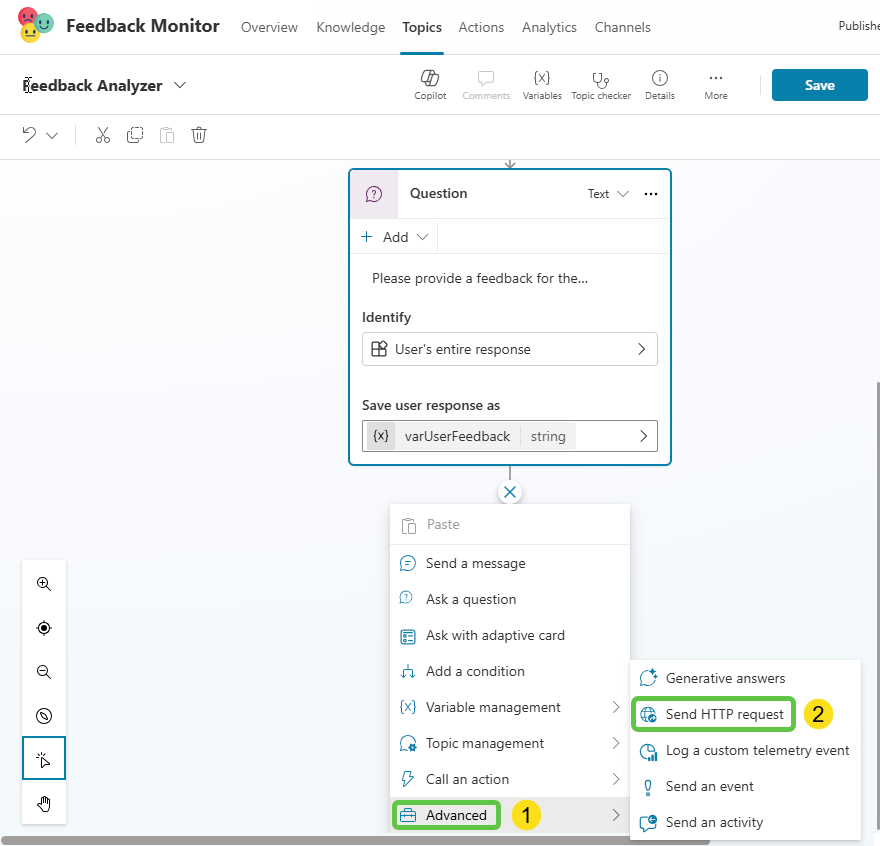Activate the pan hand tool
Screen dimensions: 880x846
tap(43, 803)
